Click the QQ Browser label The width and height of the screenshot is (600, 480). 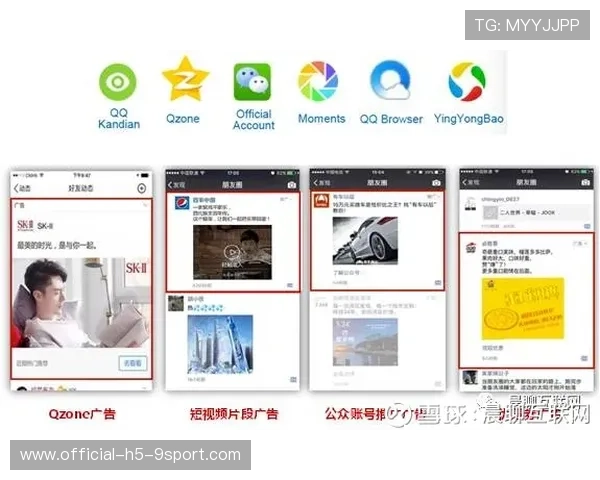click(x=391, y=119)
